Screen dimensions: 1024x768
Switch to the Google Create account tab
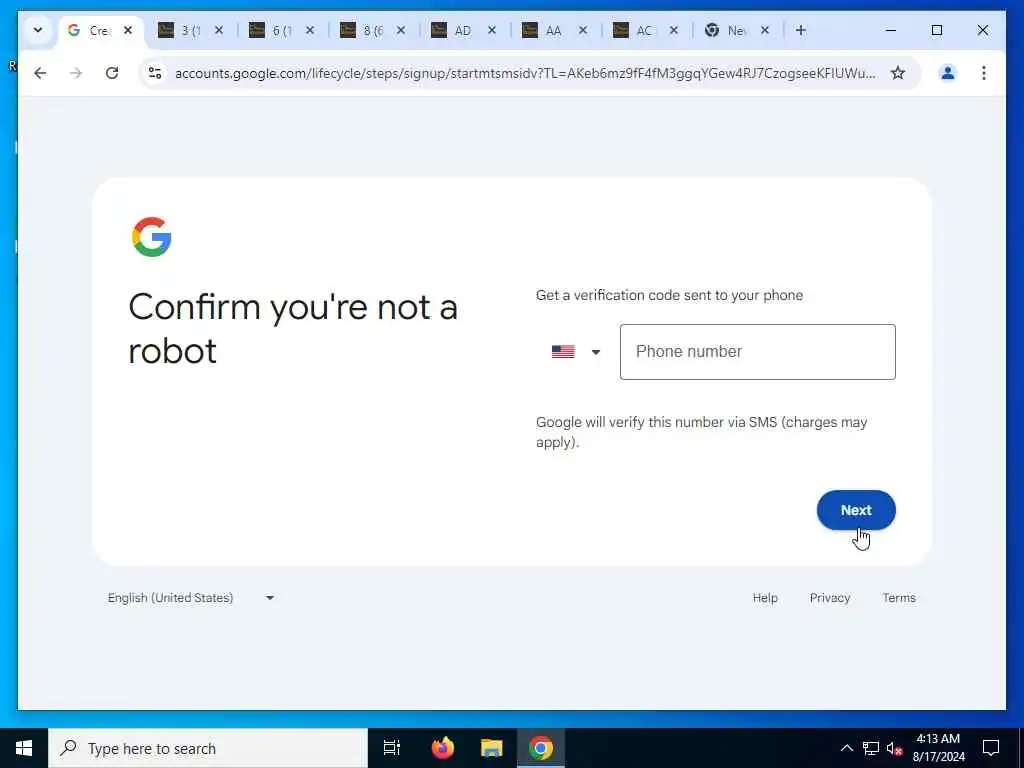(91, 31)
